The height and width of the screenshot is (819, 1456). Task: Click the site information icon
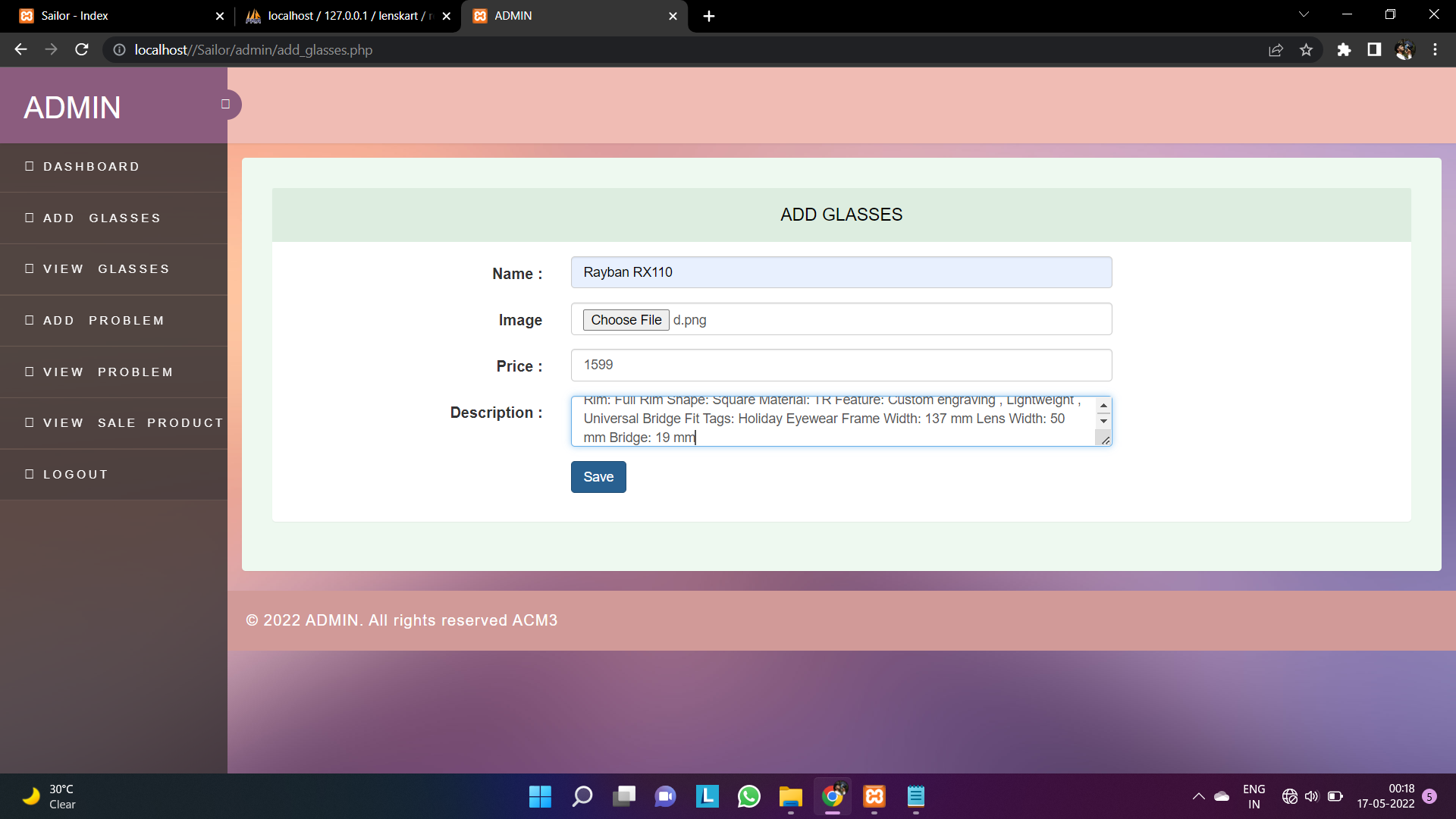pyautogui.click(x=119, y=50)
